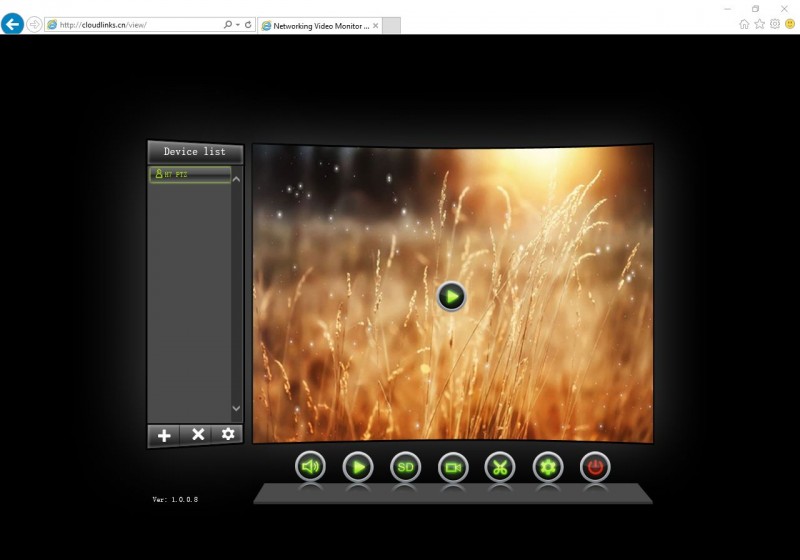The height and width of the screenshot is (560, 800).
Task: Click the Device list header
Action: pos(195,152)
